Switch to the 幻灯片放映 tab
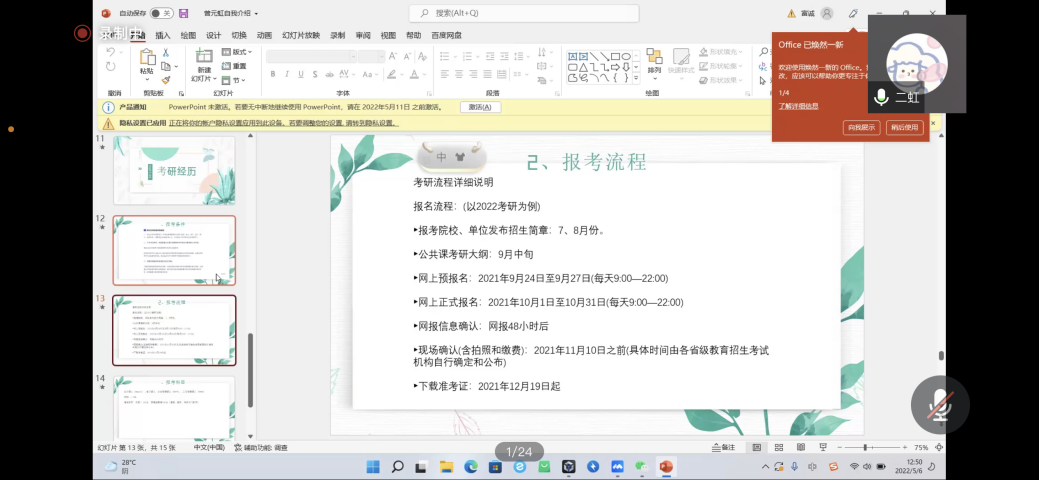This screenshot has width=1039, height=480. click(301, 35)
